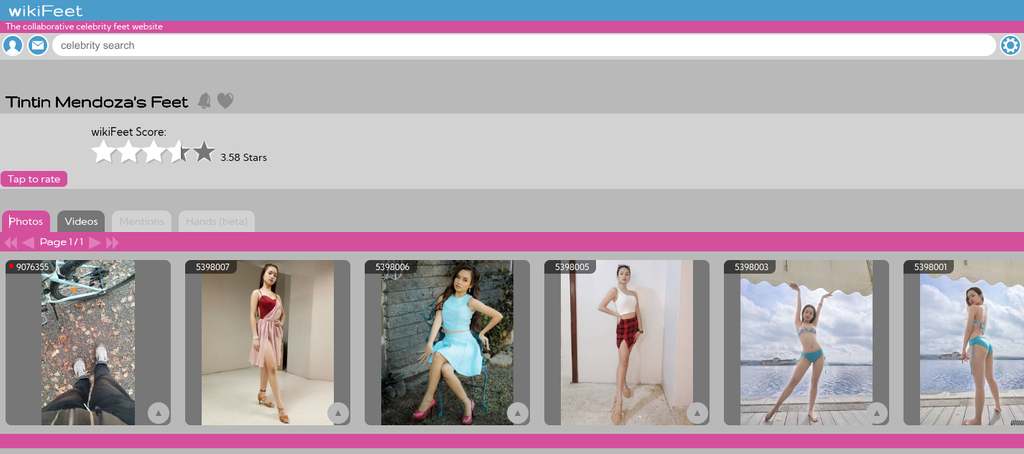Screen dimensions: 1024x454
Task: Open the settings gear icon
Action: (1010, 45)
